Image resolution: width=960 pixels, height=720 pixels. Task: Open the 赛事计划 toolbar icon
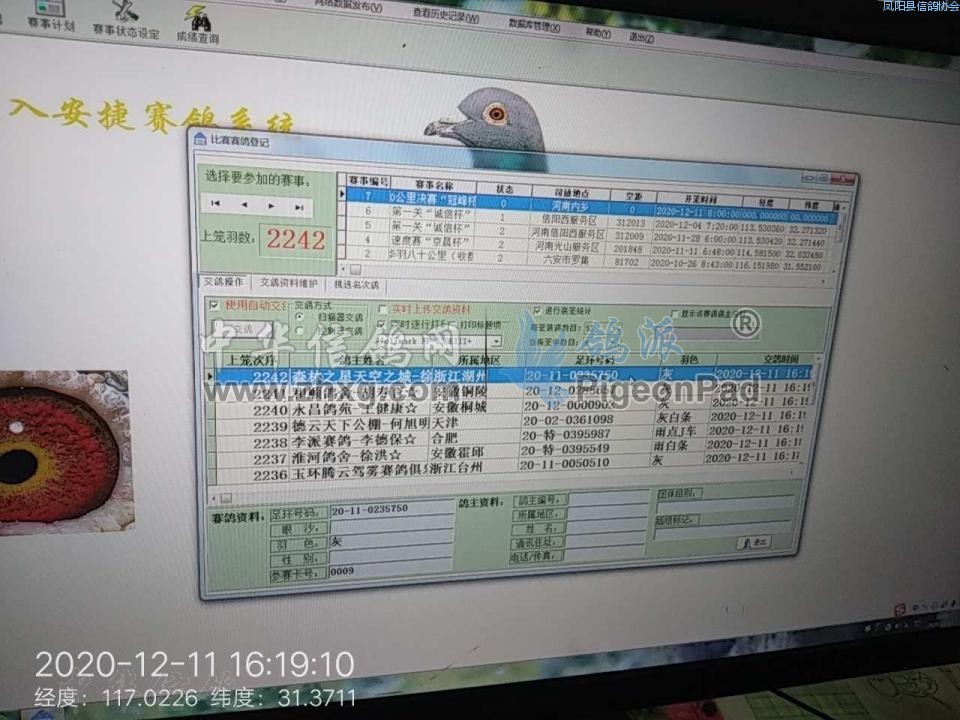click(50, 16)
